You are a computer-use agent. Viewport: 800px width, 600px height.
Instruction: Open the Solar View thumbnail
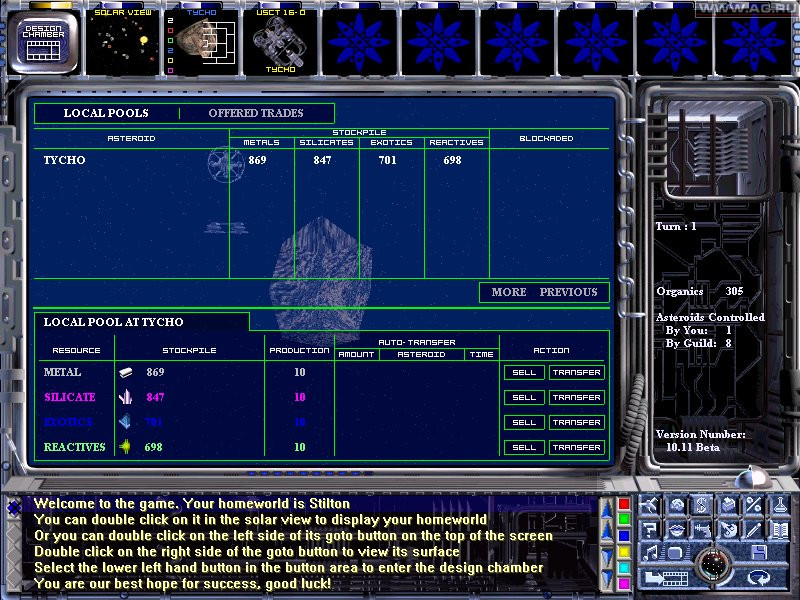122,42
